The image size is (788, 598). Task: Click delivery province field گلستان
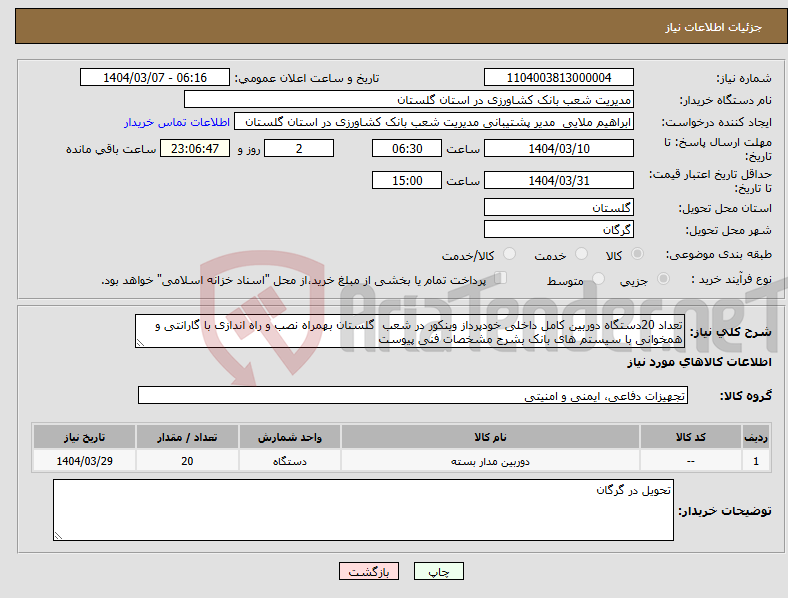click(x=559, y=207)
